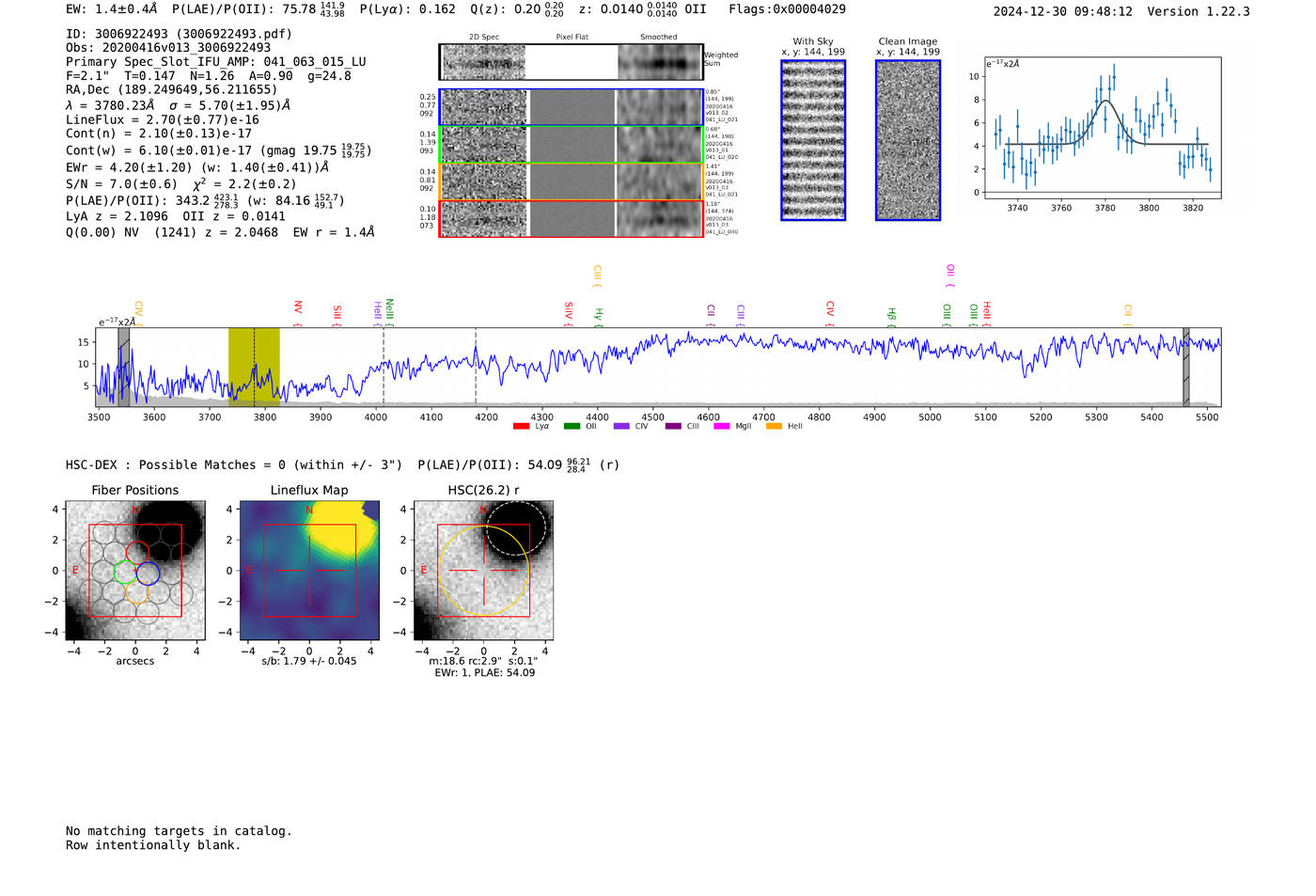
Task: Click the 2024-12-30 09:48:12 timestamp
Action: 1062,12
